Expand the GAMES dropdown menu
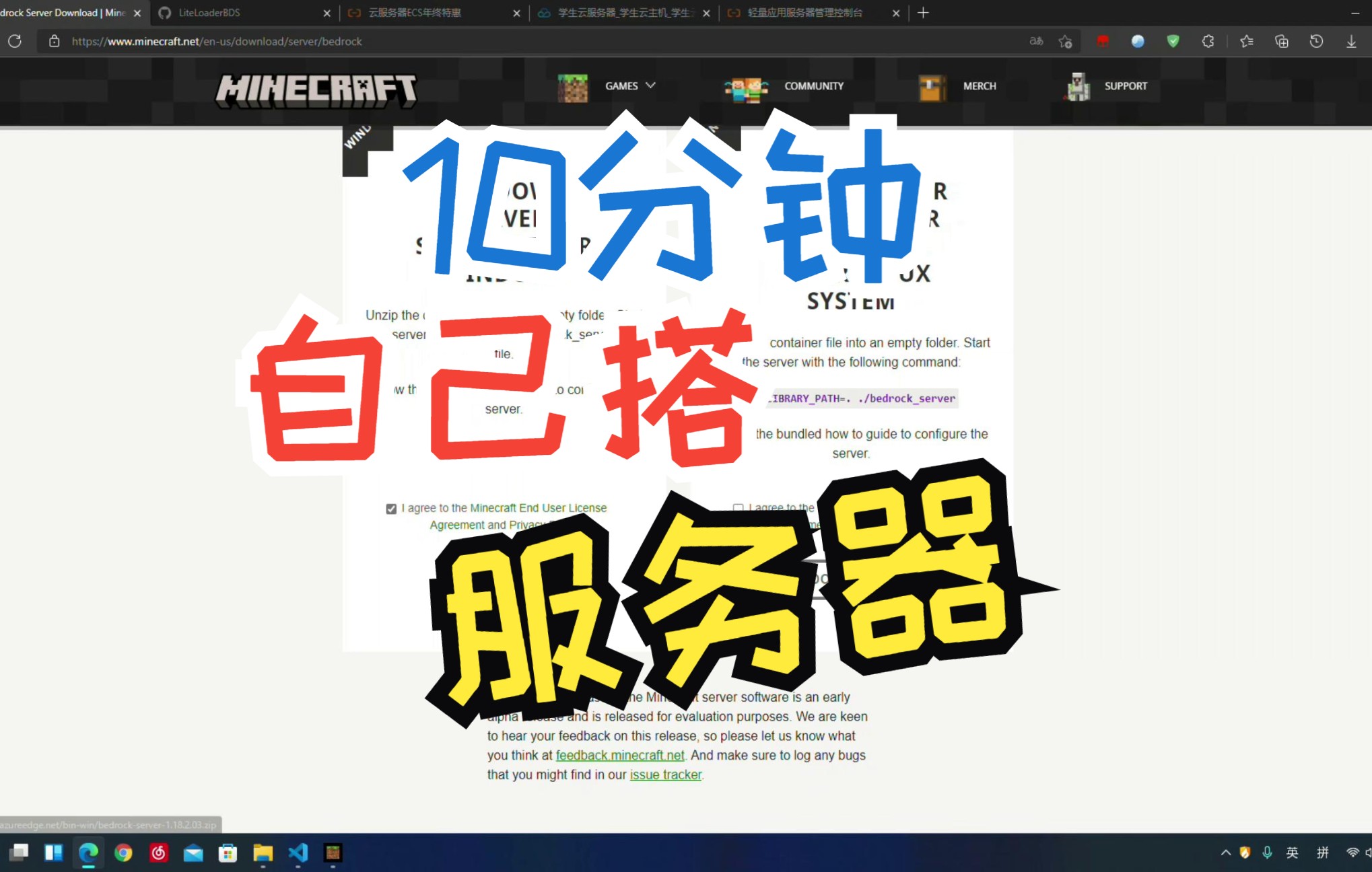 [x=629, y=85]
